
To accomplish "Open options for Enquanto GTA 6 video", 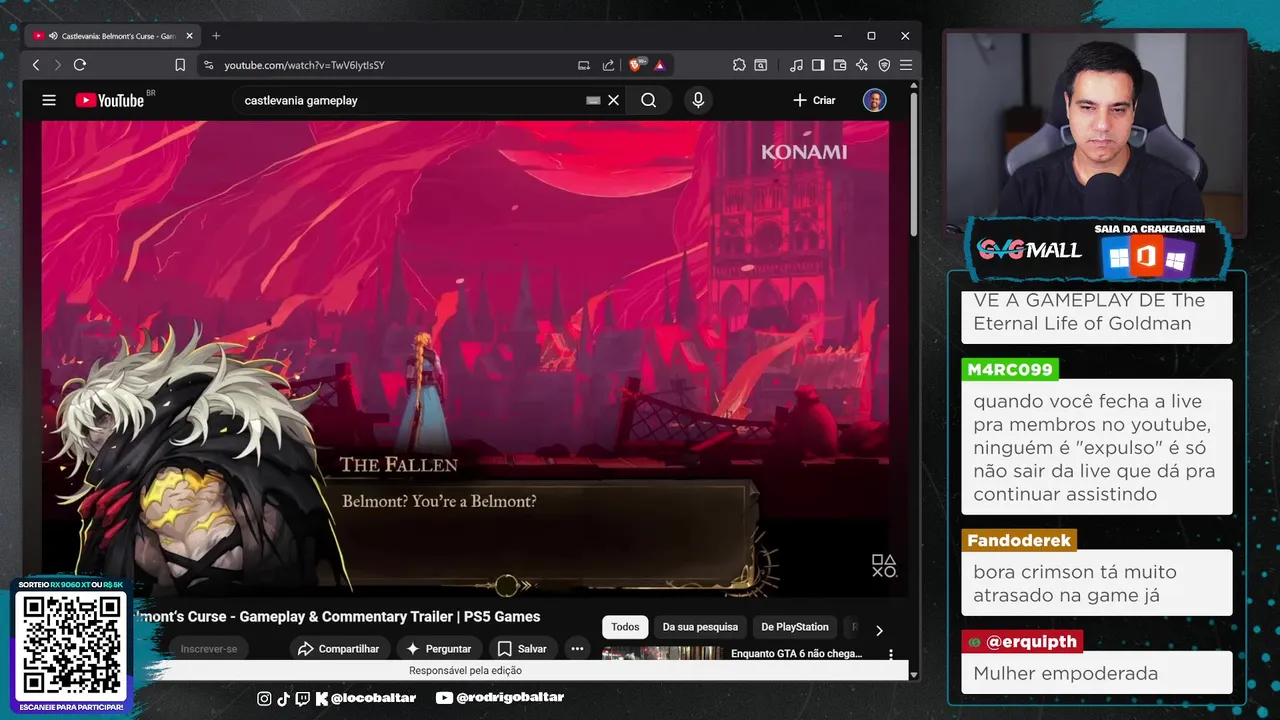I will pyautogui.click(x=891, y=654).
